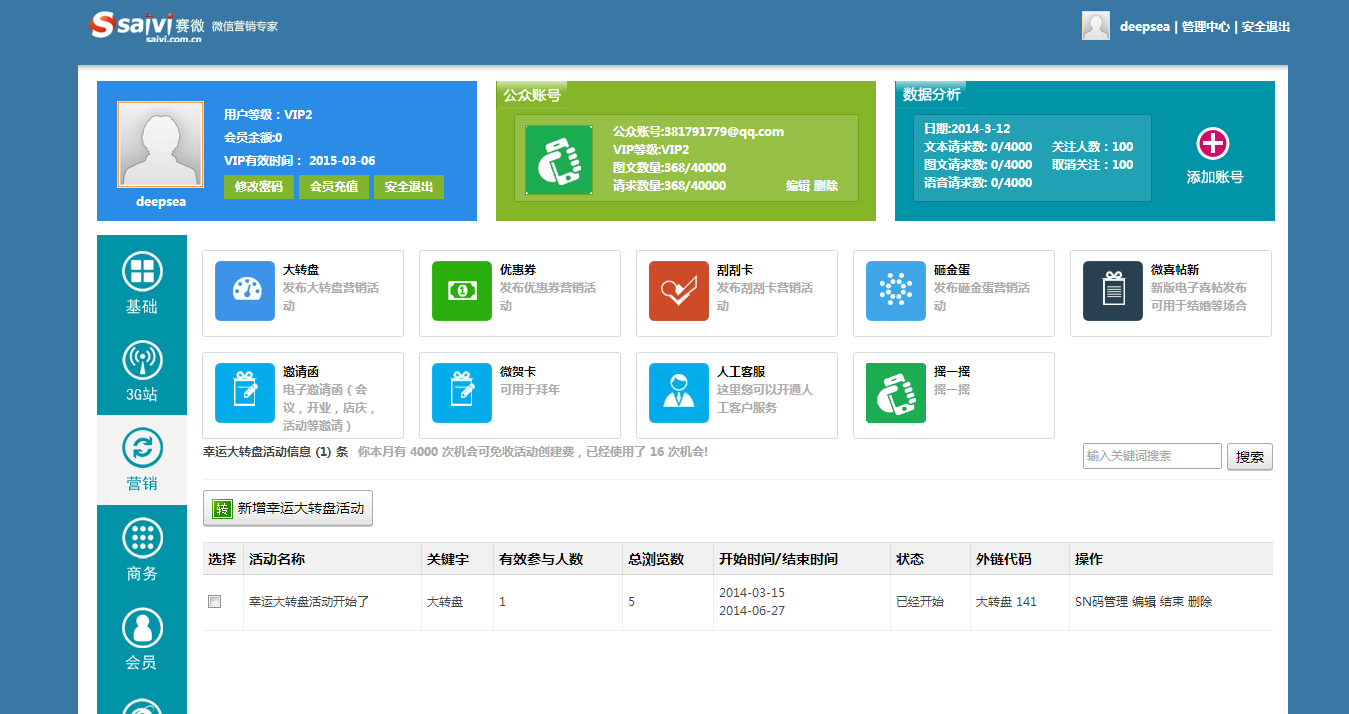Screen dimensions: 1349x714
Task: Click the 搜索 search button
Action: (1249, 457)
